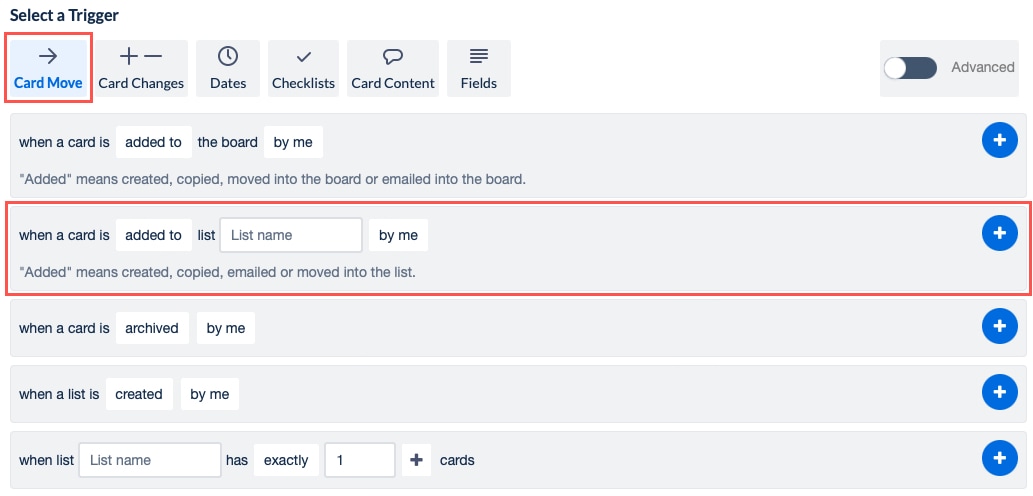
Task: Select the Card Move tab
Action: coord(49,69)
